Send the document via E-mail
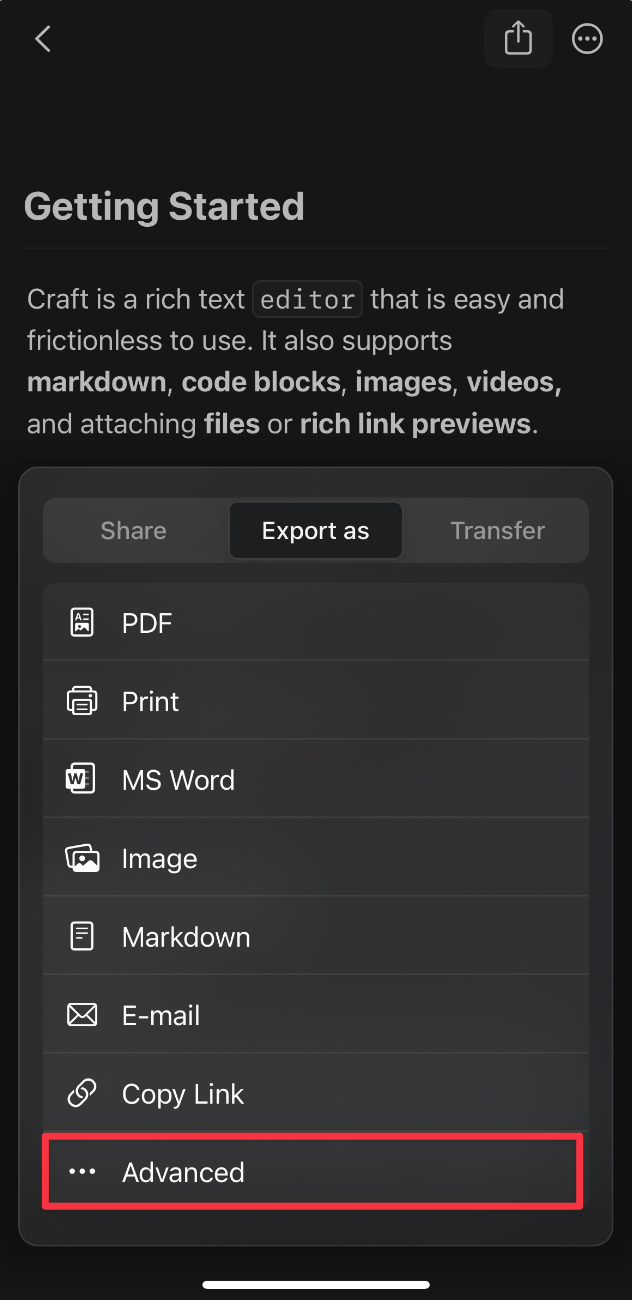Viewport: 632px width, 1300px height. click(316, 1015)
